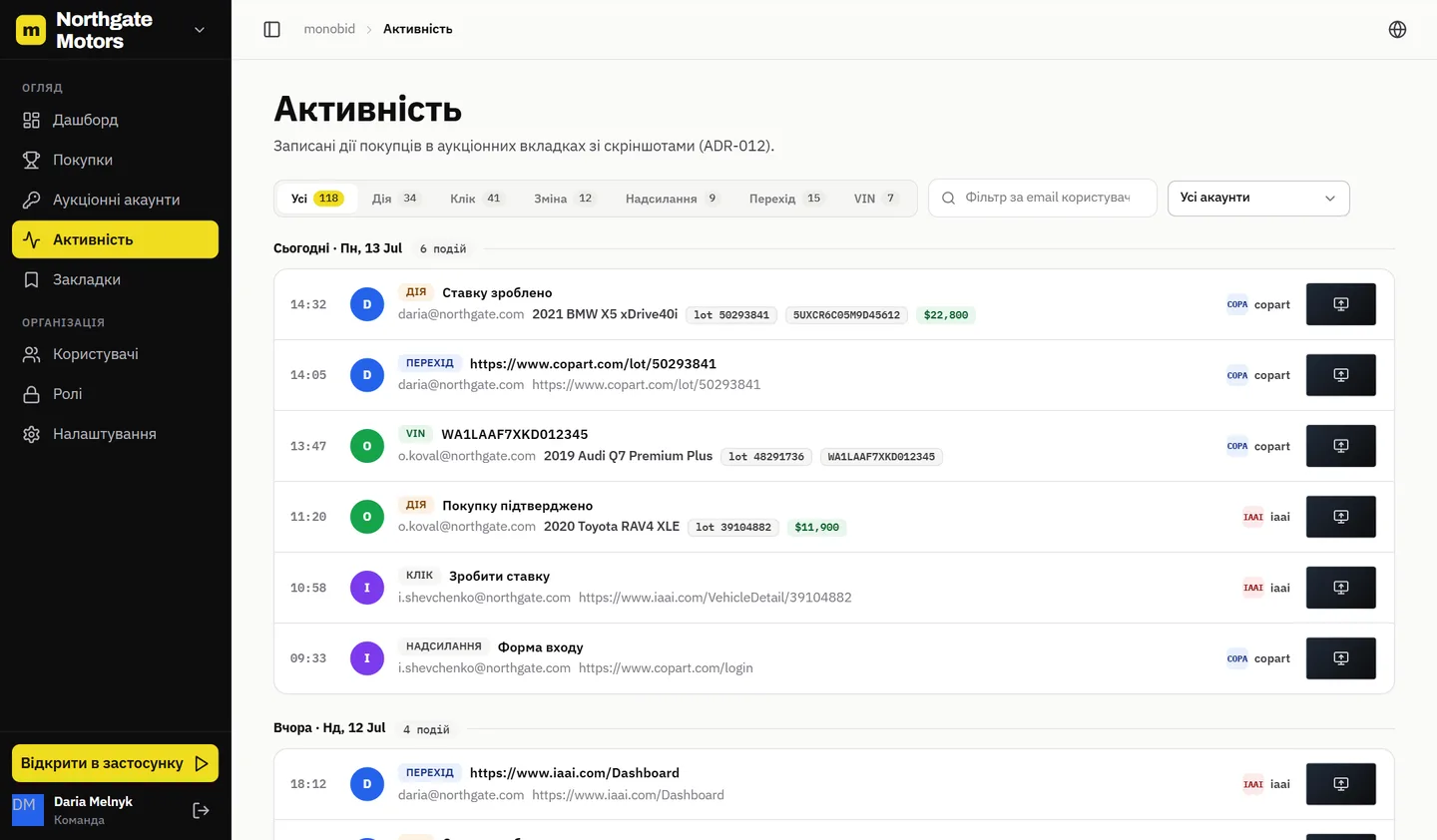Focus the email filter input field
The height and width of the screenshot is (840, 1437).
(x=1043, y=198)
